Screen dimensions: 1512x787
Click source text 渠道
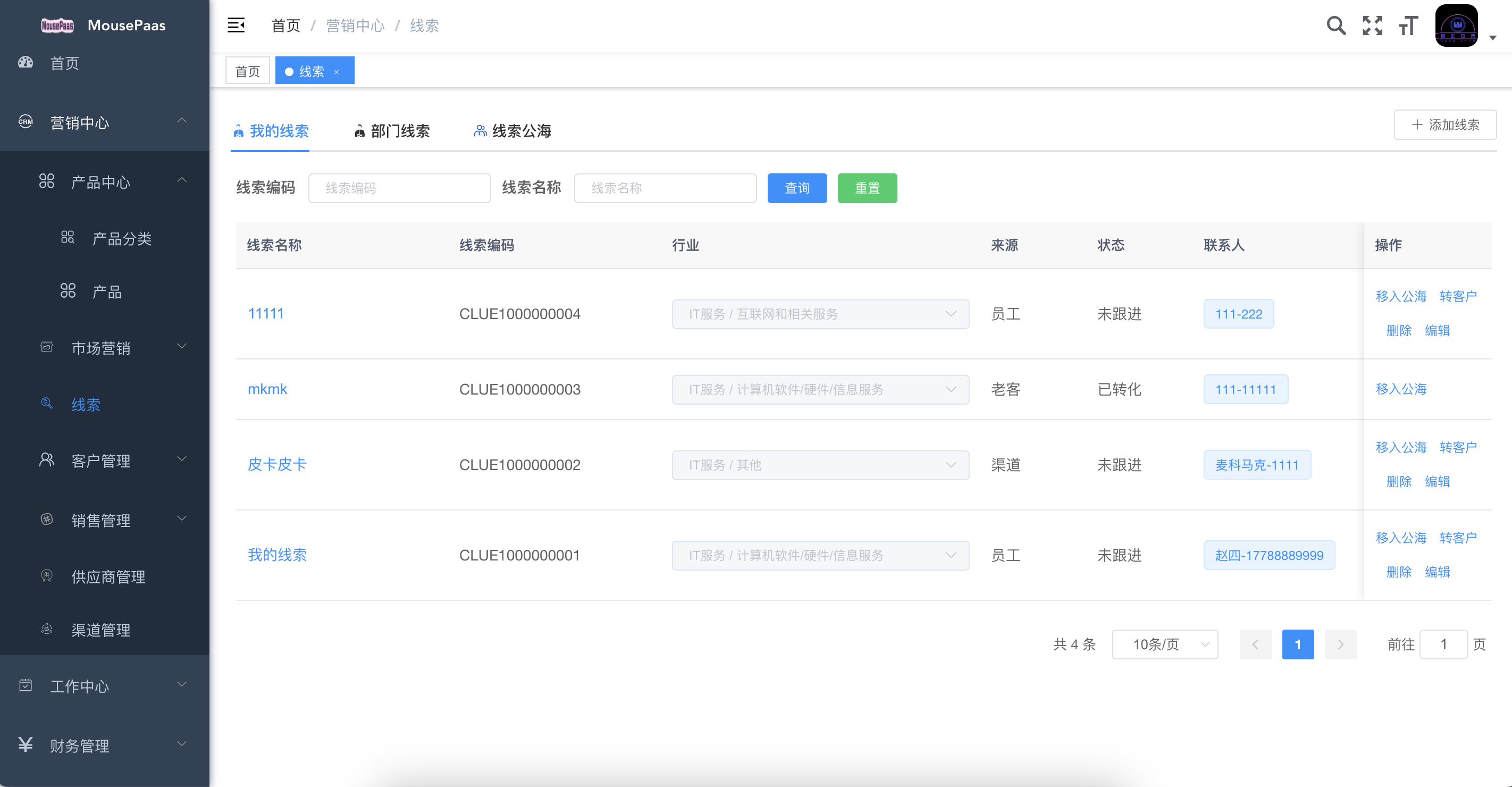pyautogui.click(x=1005, y=465)
